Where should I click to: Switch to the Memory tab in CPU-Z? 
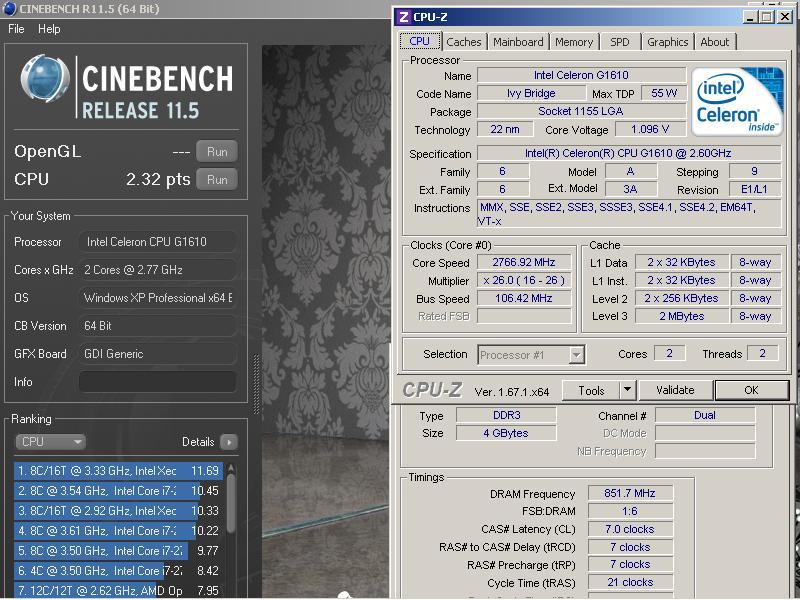574,42
